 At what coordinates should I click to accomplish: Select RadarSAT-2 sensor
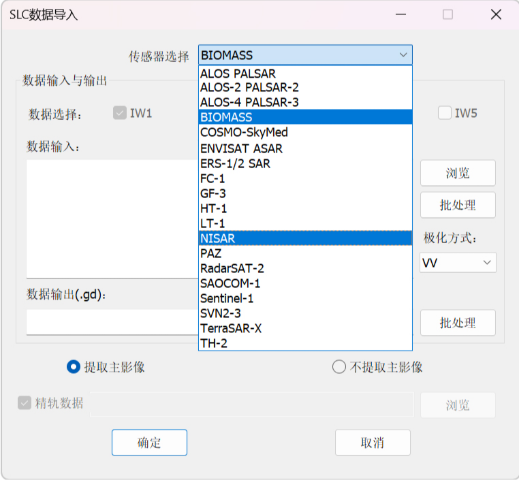click(x=305, y=268)
